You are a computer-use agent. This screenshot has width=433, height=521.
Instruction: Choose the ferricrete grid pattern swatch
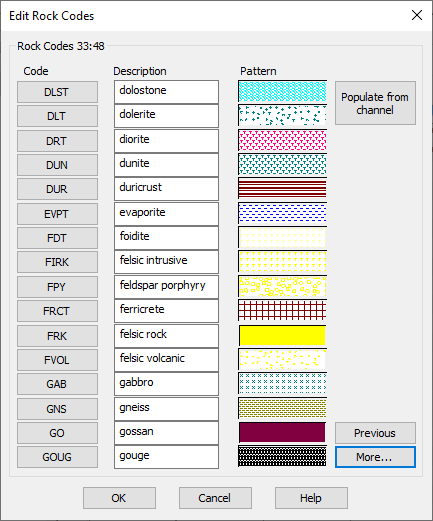tap(282, 310)
